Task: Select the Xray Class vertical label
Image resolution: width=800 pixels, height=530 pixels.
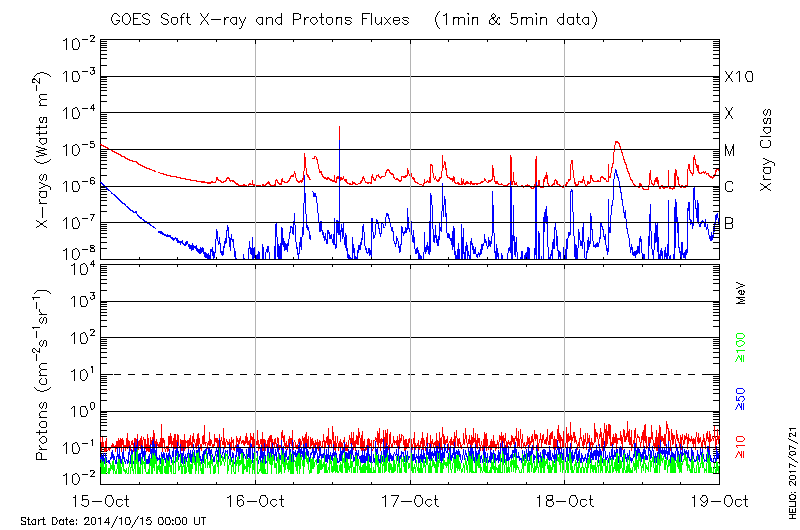Action: [767, 150]
